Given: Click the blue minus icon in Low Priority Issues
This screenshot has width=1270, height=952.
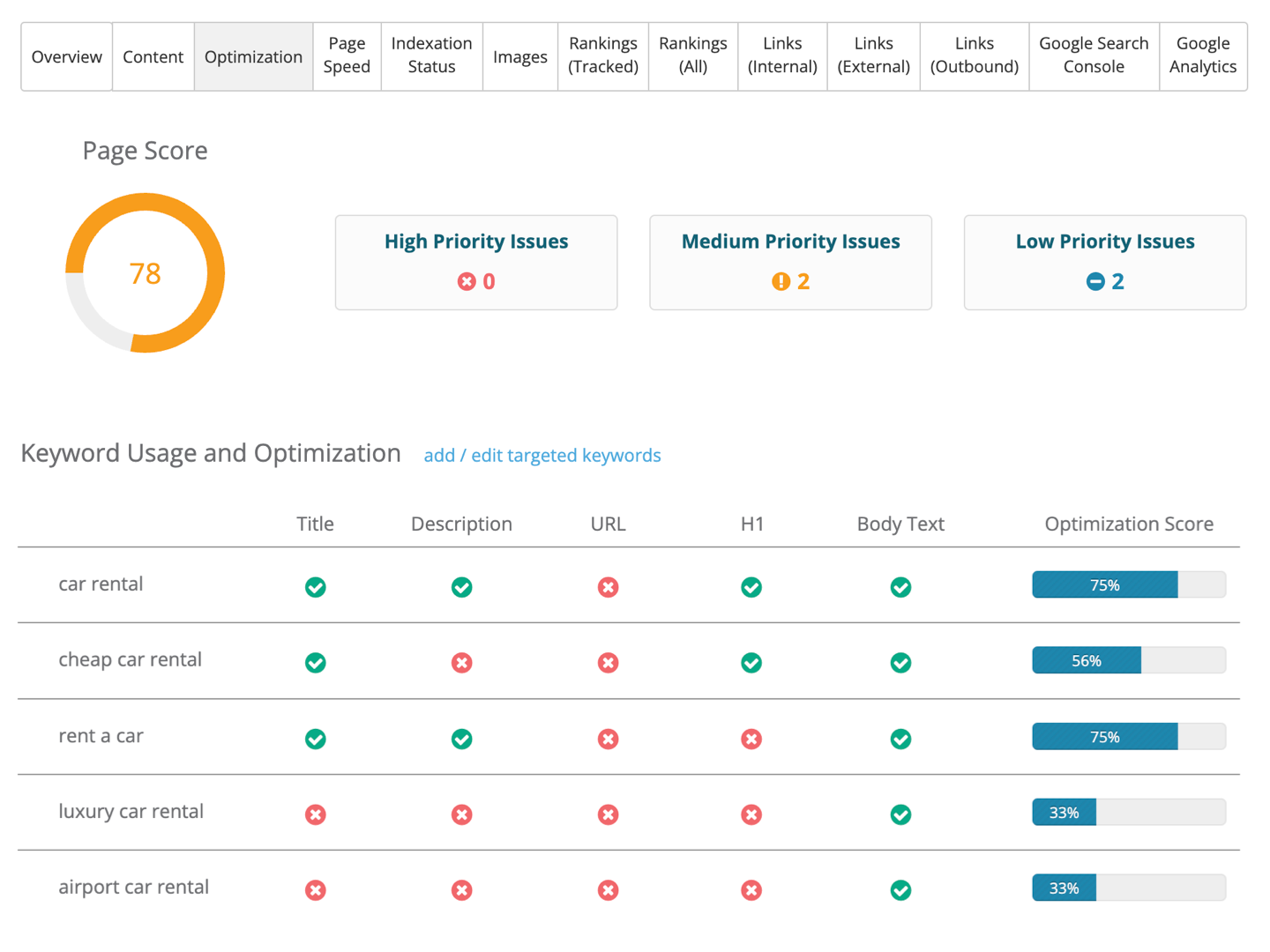Looking at the screenshot, I should [x=1095, y=281].
